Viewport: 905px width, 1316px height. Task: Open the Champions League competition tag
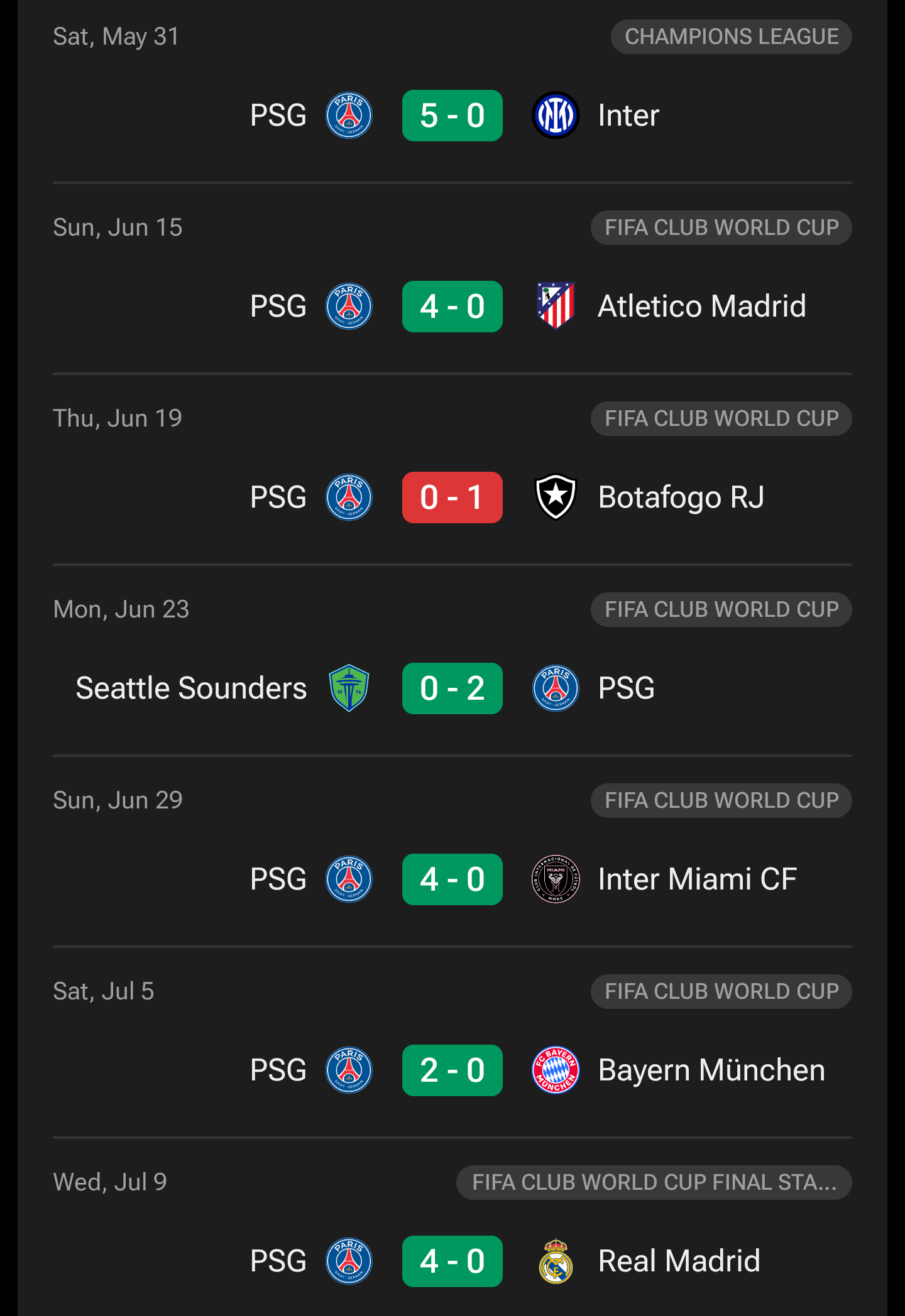[x=732, y=36]
